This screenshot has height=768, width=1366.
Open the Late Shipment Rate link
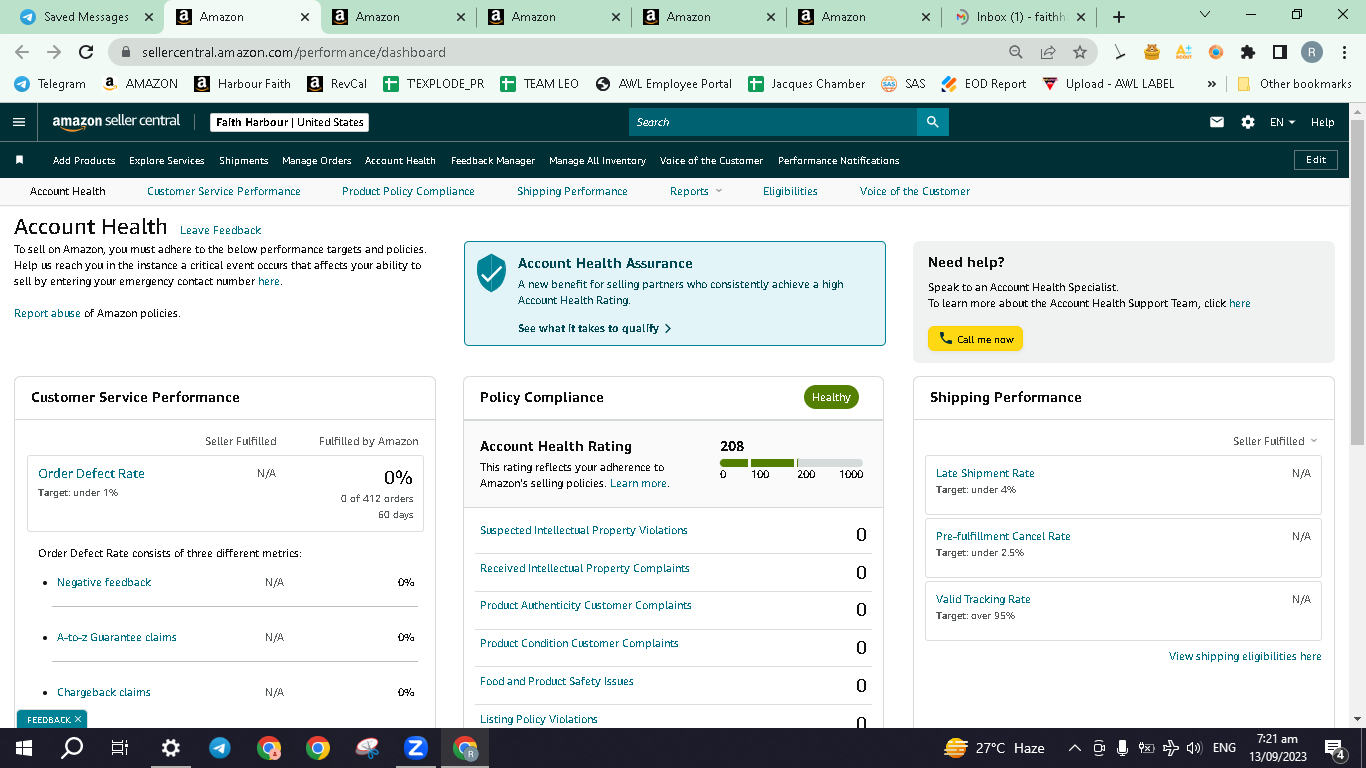(985, 473)
